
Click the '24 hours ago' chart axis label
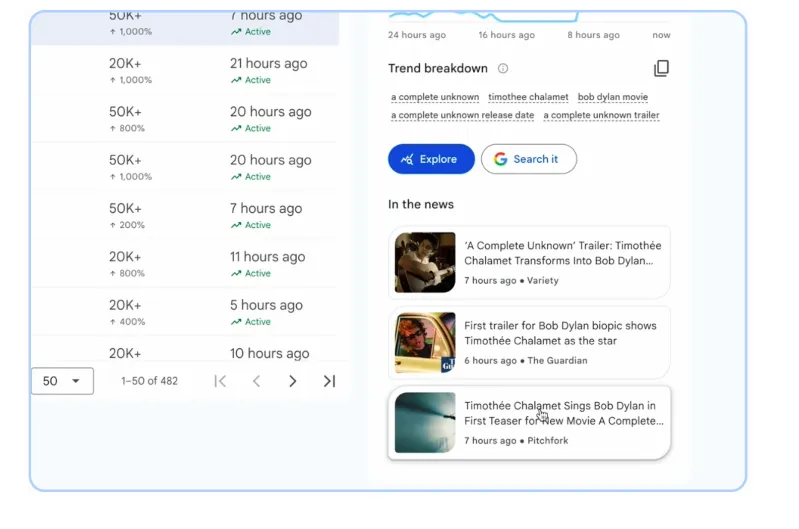tap(417, 35)
